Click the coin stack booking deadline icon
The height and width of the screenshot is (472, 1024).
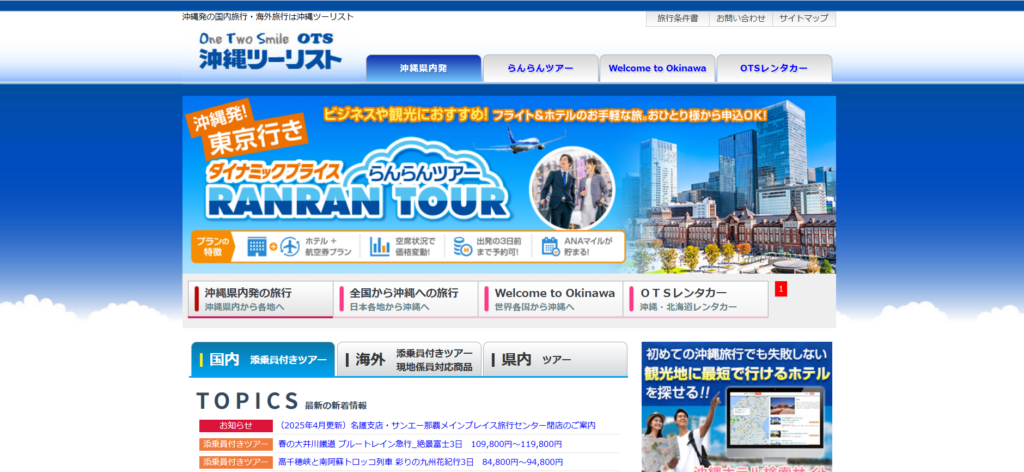pyautogui.click(x=463, y=246)
